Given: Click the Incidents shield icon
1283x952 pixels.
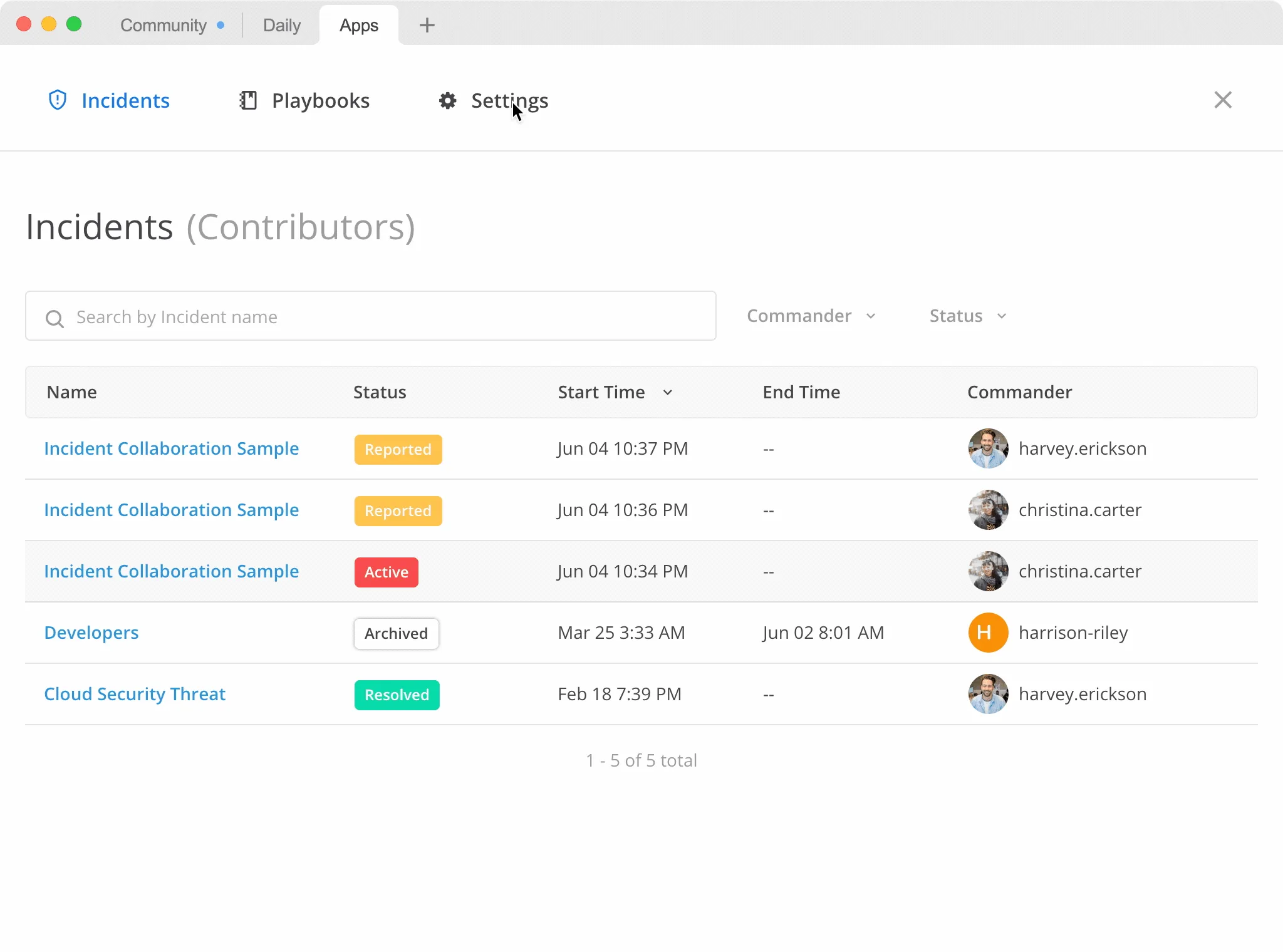Looking at the screenshot, I should coord(58,100).
